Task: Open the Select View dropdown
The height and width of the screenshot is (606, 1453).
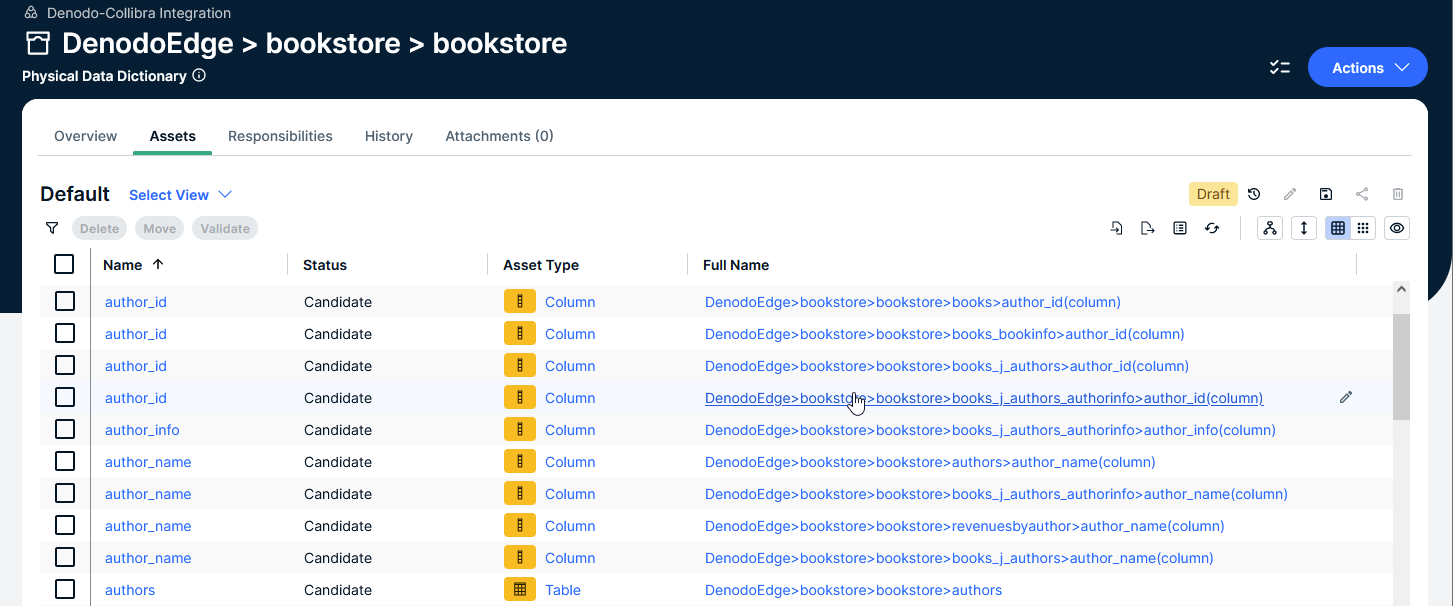Action: click(x=180, y=195)
